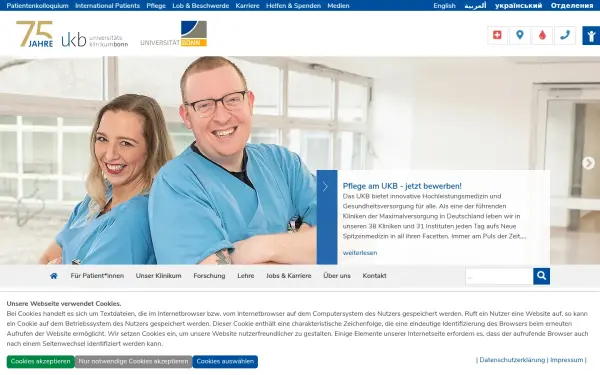The image size is (600, 375).
Task: Open Impressum link
Action: tap(566, 360)
